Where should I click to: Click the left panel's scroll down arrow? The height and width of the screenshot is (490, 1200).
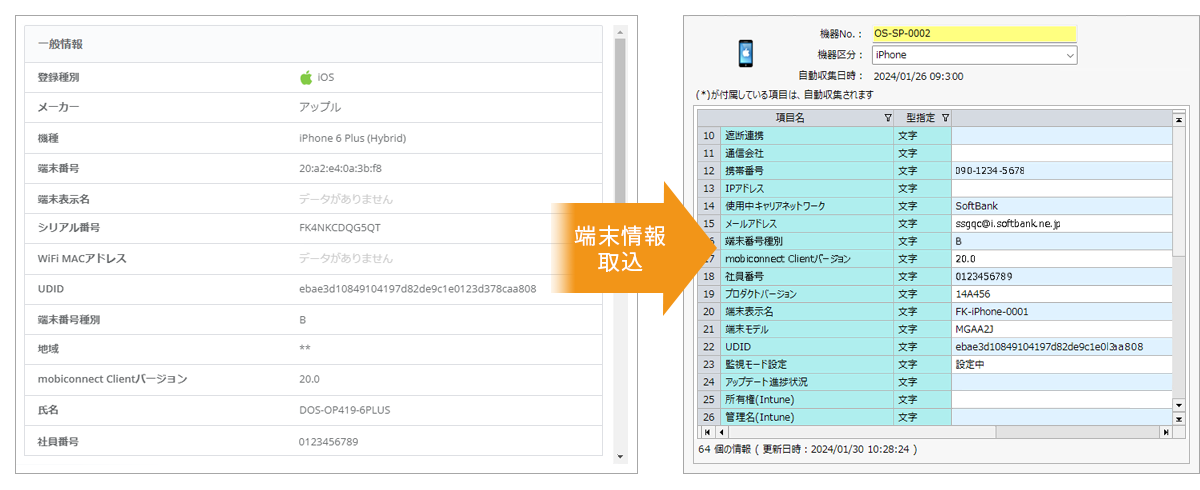620,457
